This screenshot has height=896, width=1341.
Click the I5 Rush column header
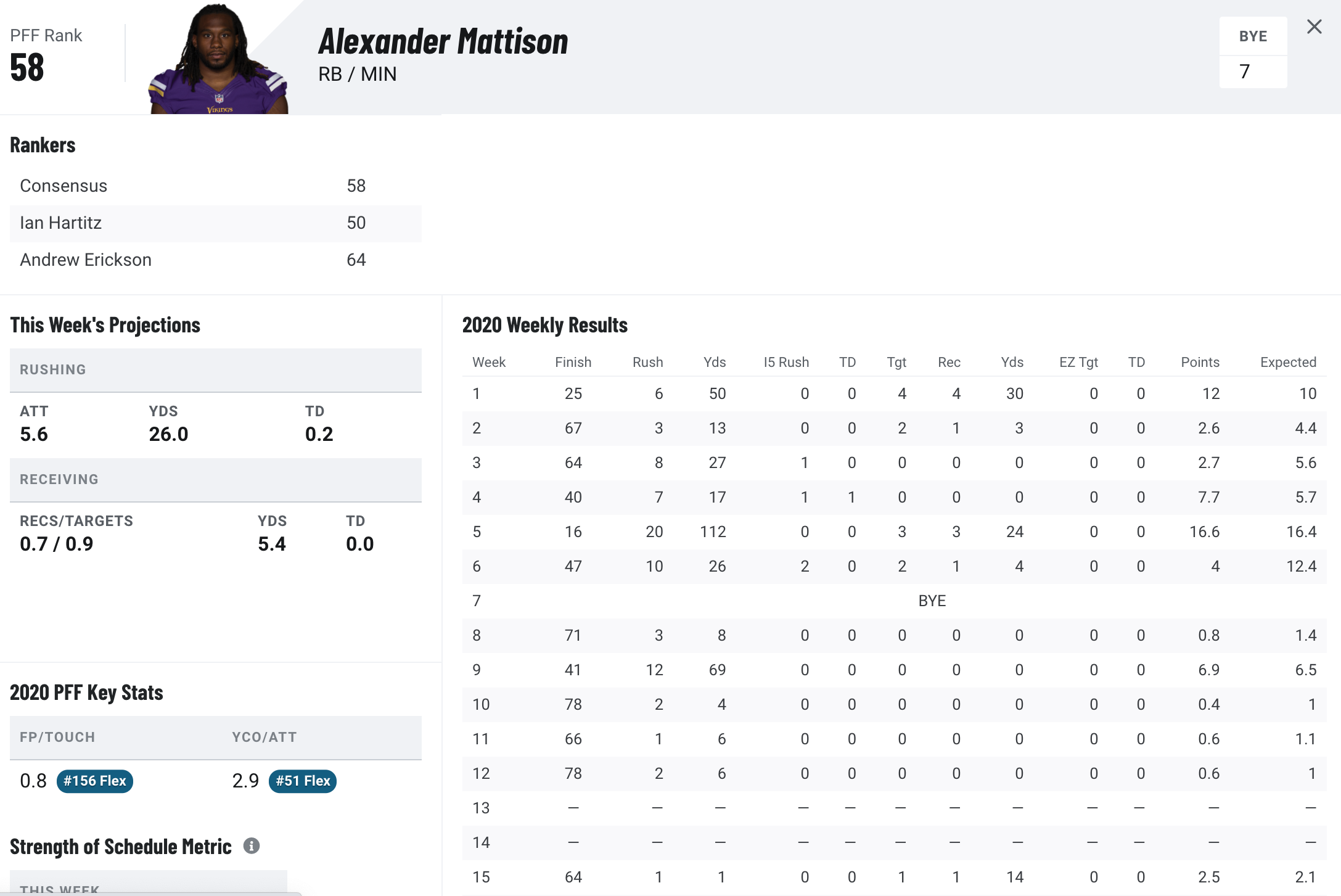[786, 362]
